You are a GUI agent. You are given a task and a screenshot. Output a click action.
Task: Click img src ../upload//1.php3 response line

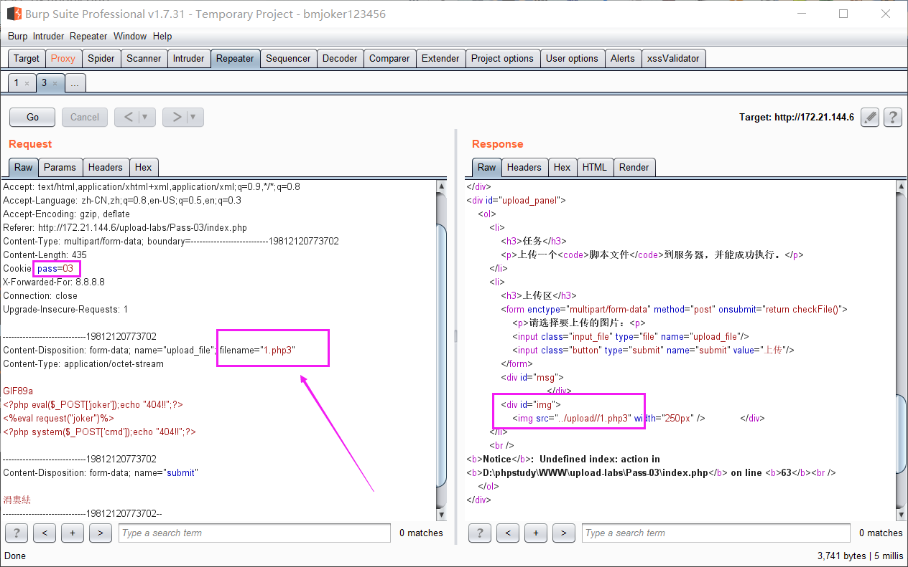tap(609, 418)
